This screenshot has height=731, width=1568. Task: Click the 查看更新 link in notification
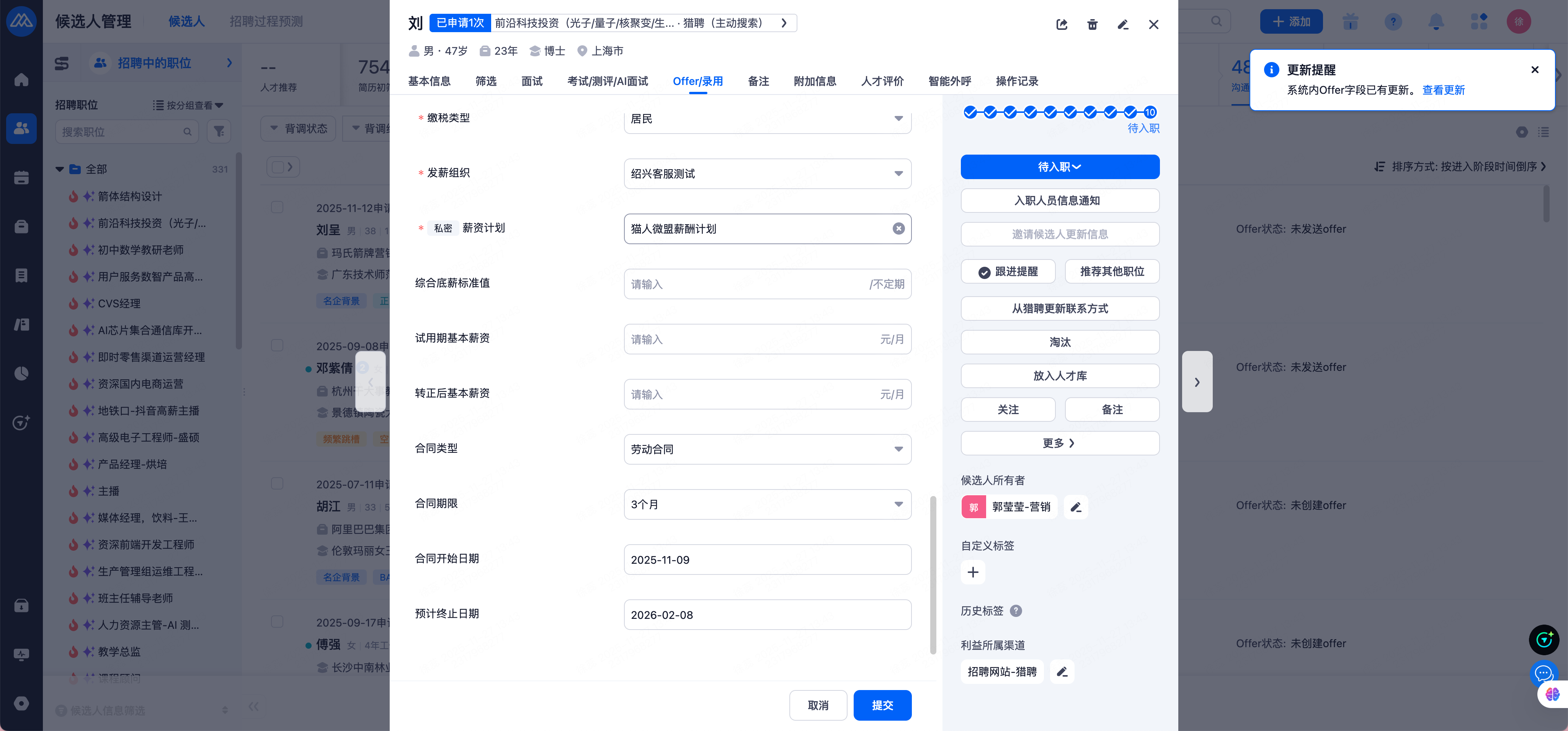(x=1443, y=90)
